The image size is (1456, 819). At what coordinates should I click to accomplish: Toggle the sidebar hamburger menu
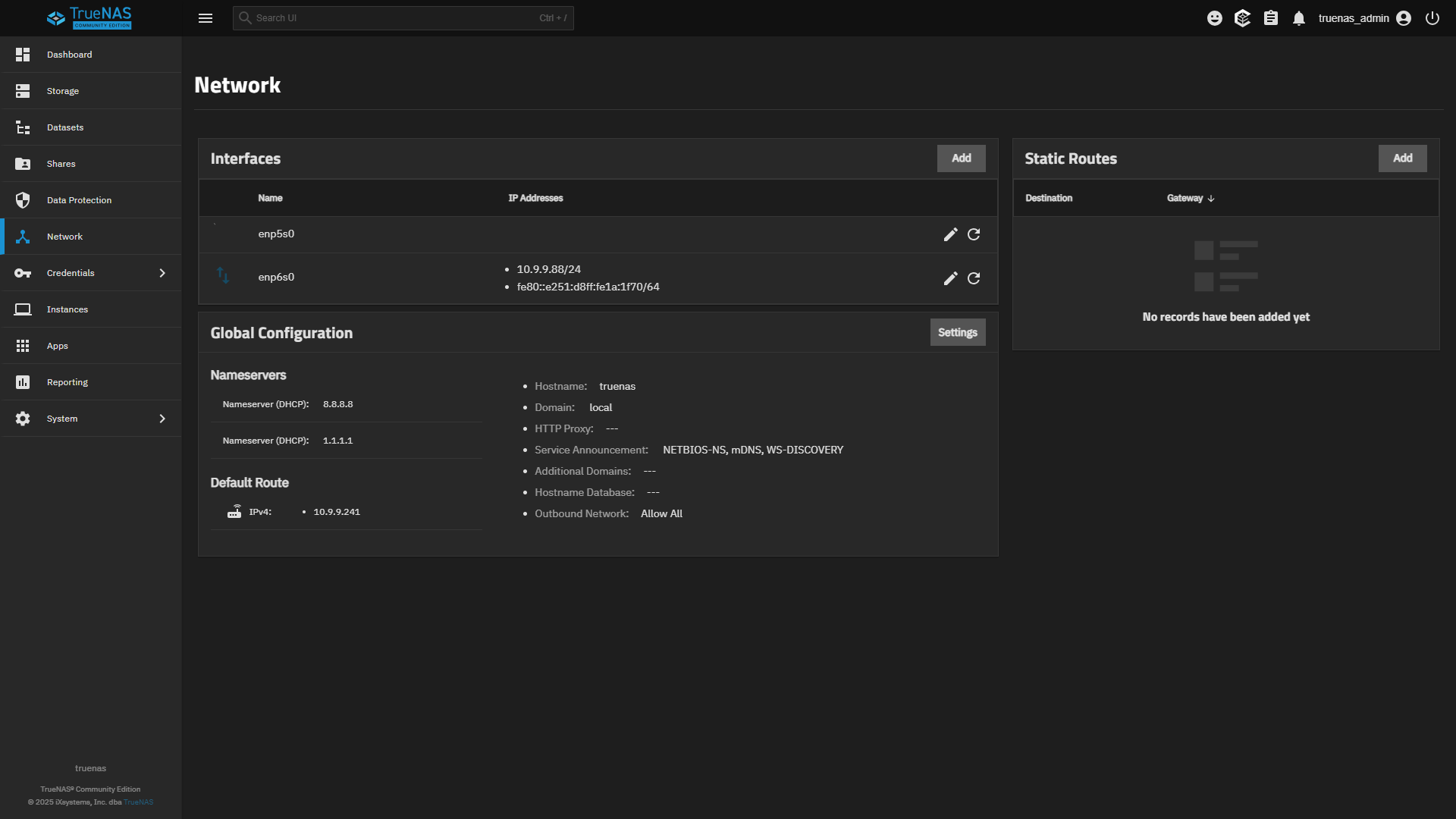coord(206,18)
